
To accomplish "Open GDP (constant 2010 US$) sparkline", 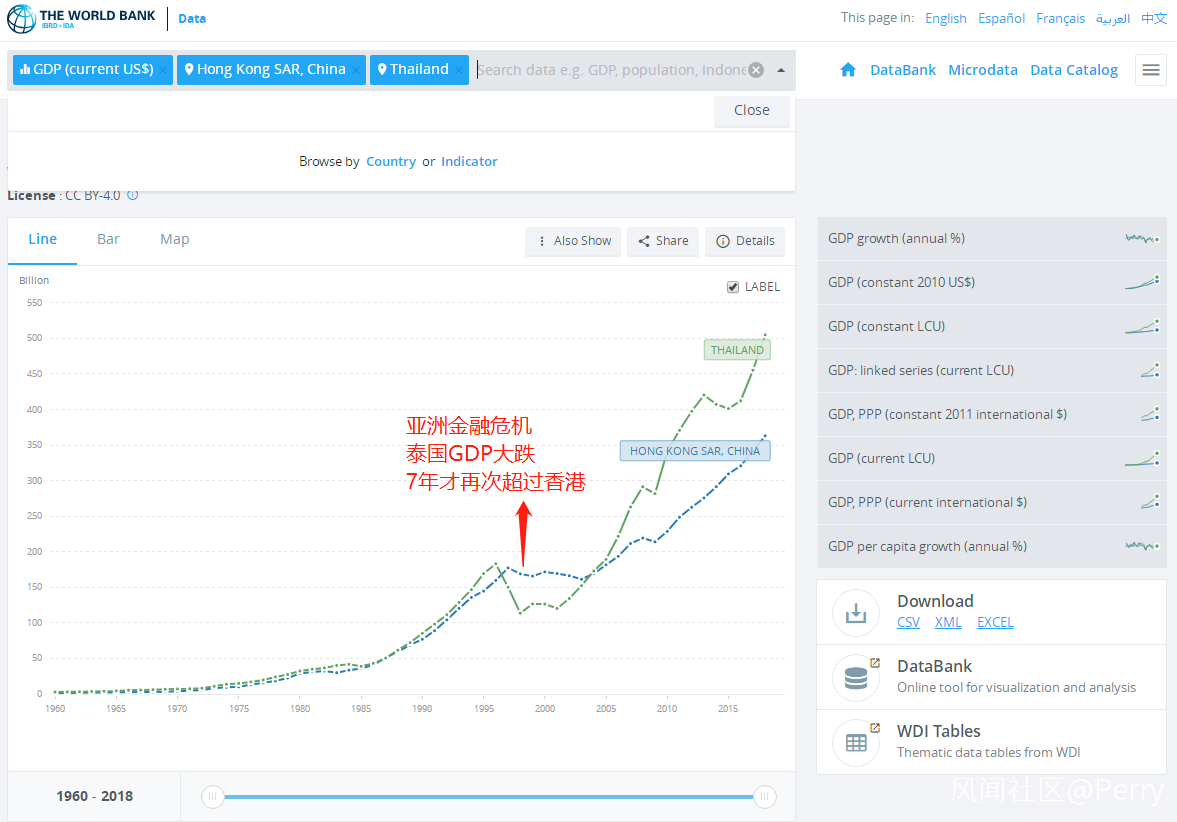I will point(1142,282).
